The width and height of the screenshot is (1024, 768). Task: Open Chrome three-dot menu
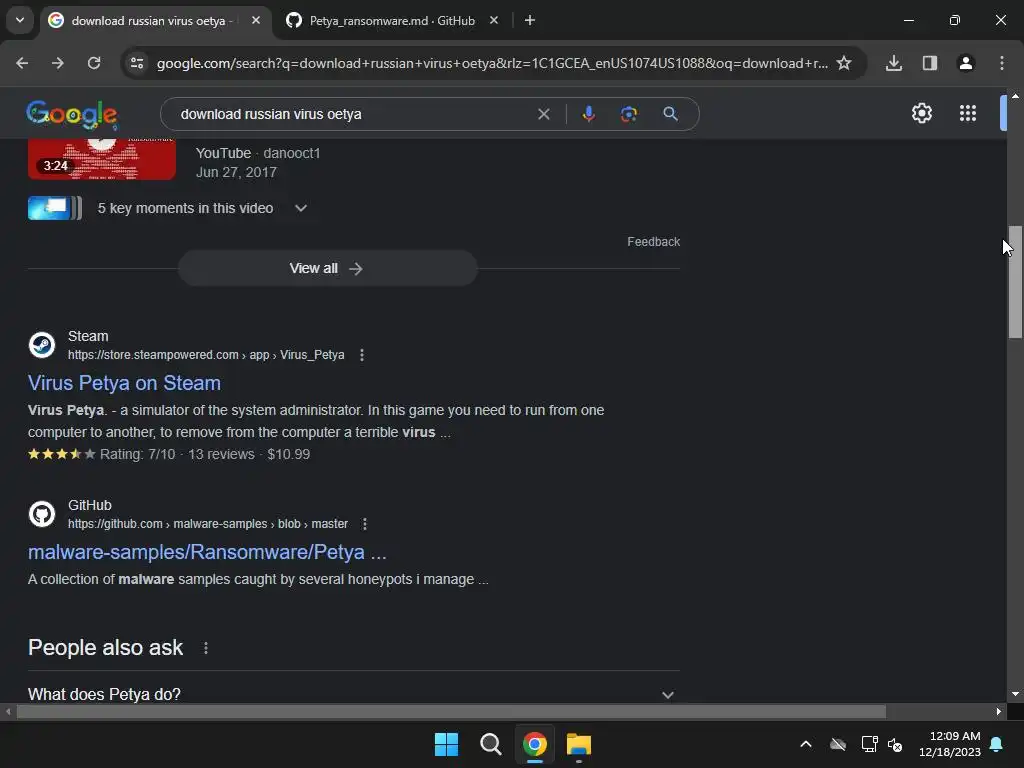coord(1002,63)
